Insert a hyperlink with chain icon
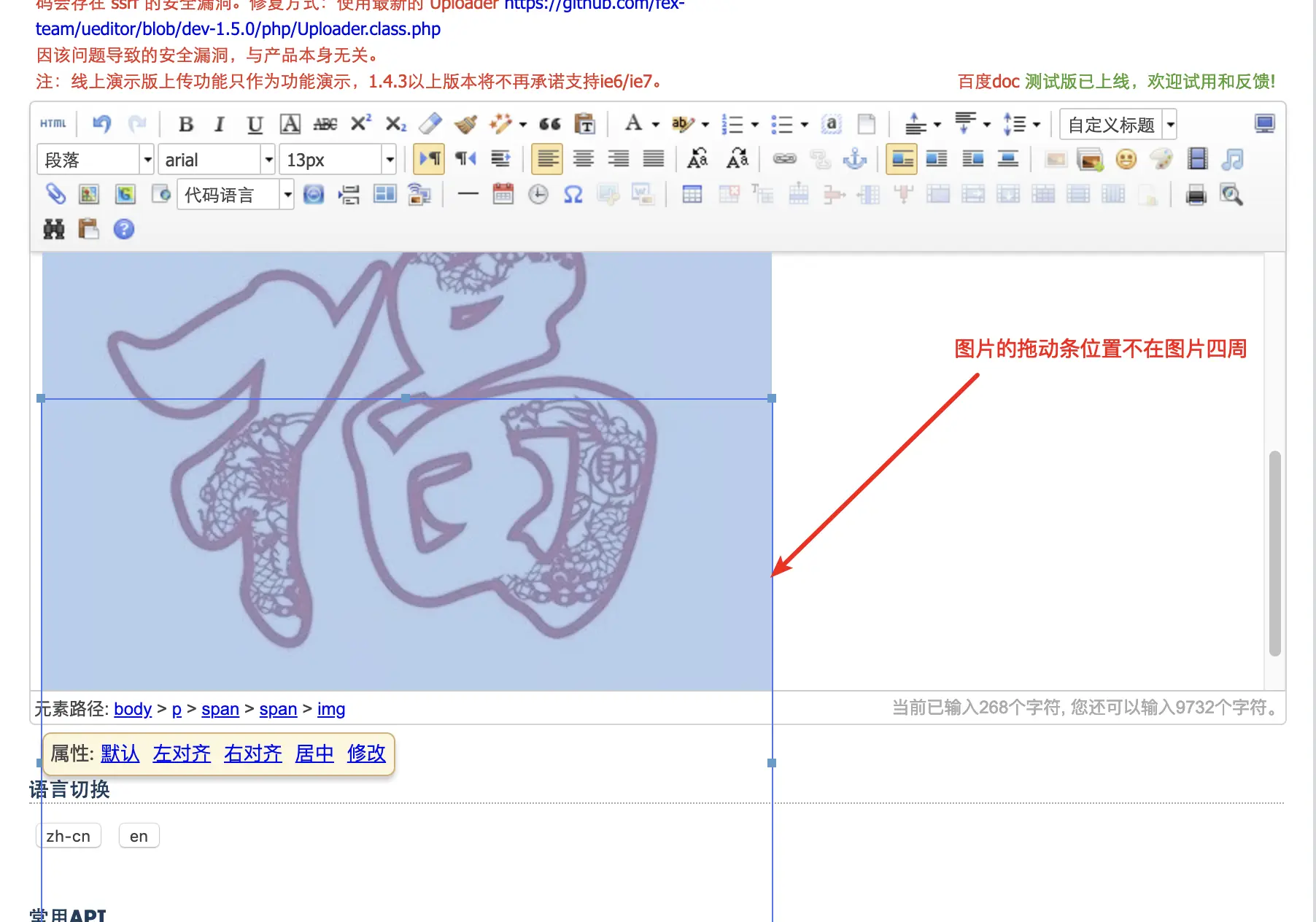This screenshot has height=922, width=1316. coord(784,159)
